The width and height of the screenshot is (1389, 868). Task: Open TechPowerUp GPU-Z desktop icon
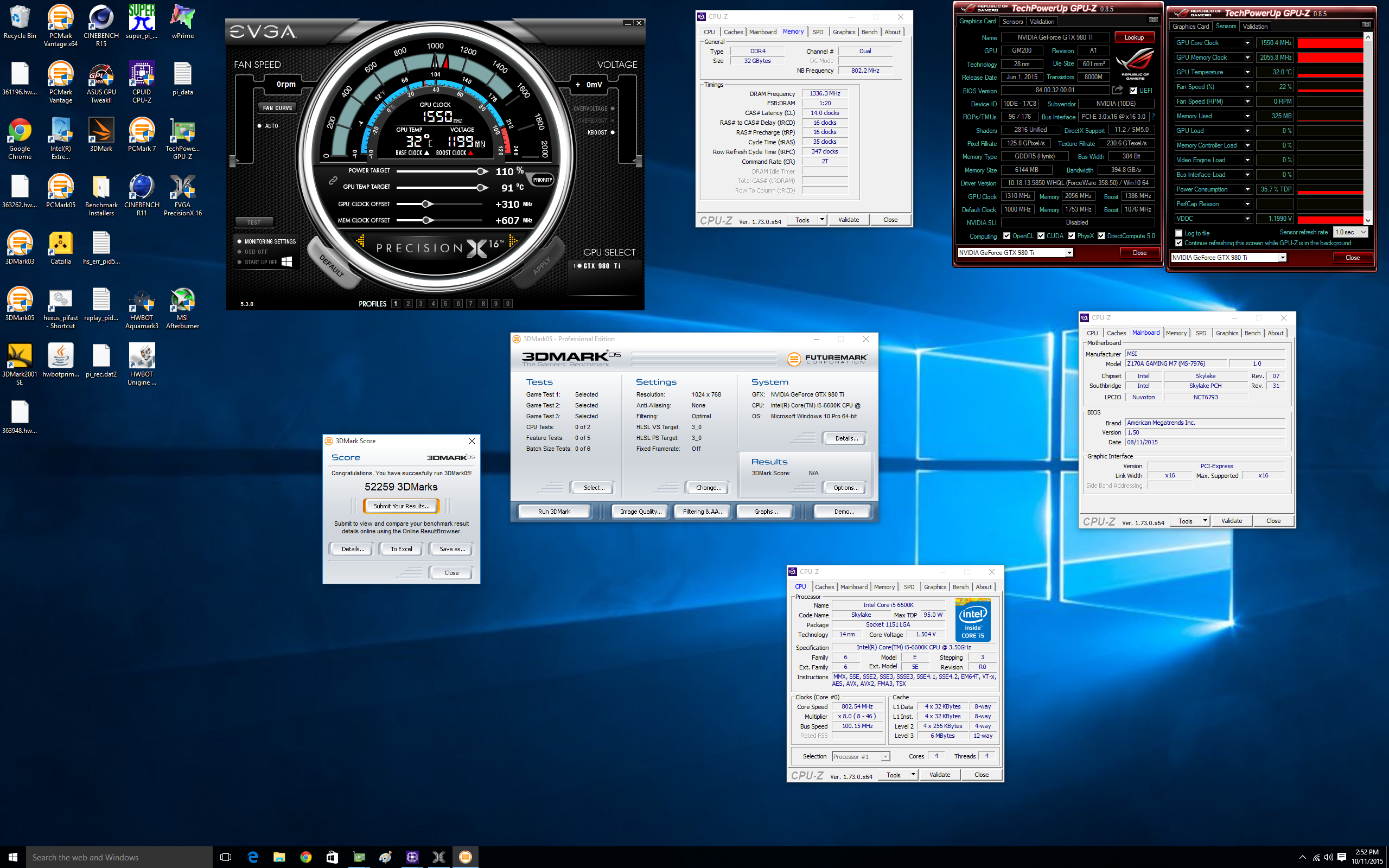pos(182,138)
